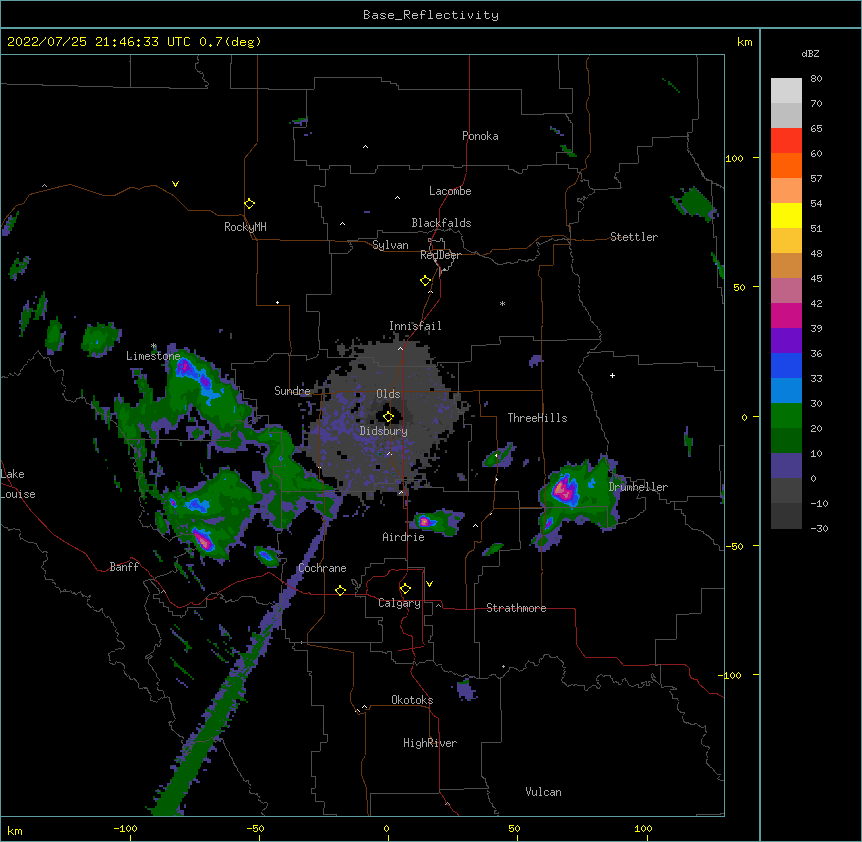Click the Vulcan city label

(543, 792)
